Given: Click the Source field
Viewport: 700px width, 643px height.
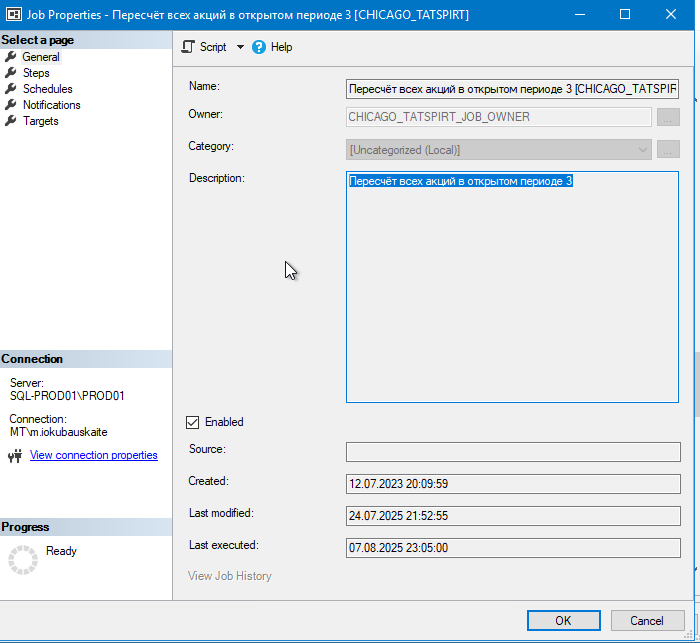Looking at the screenshot, I should click(x=513, y=452).
